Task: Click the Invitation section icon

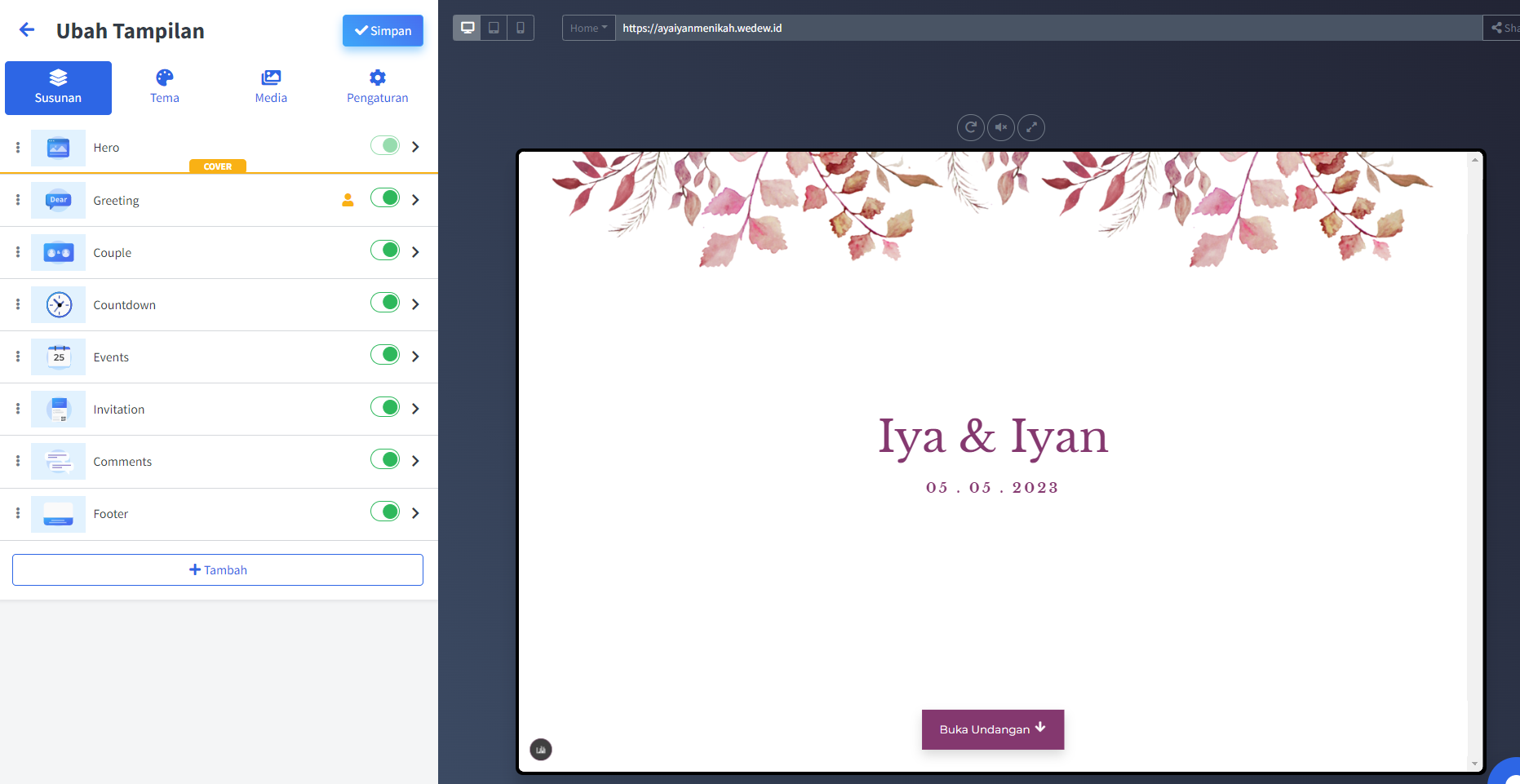Action: click(58, 409)
